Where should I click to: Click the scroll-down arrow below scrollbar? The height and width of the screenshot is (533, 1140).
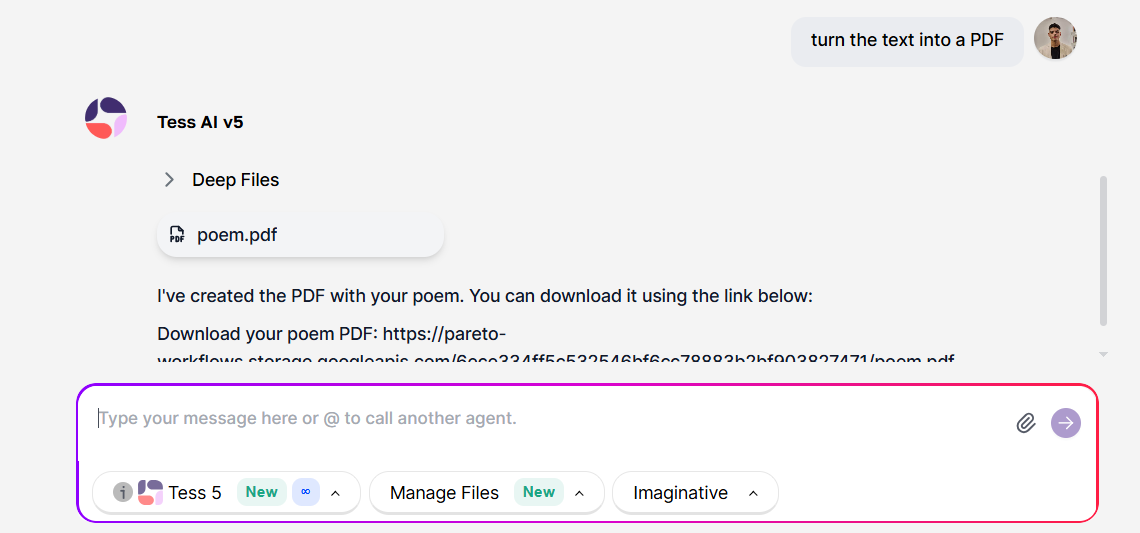point(1103,354)
